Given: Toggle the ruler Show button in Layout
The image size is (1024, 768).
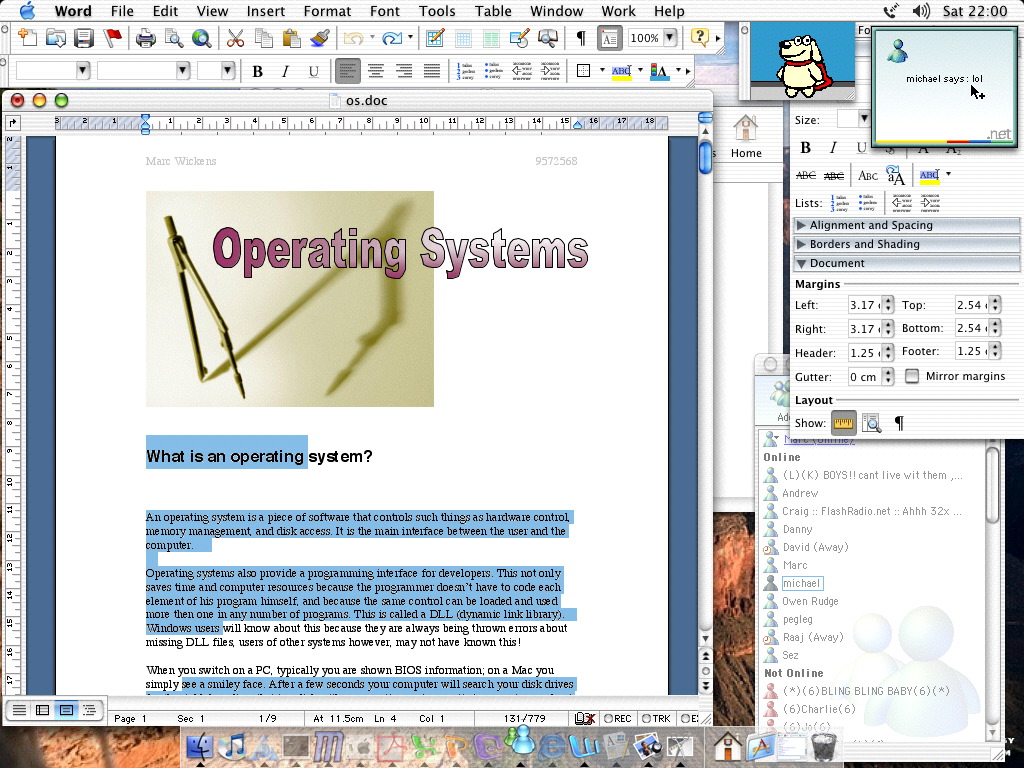Looking at the screenshot, I should 844,423.
